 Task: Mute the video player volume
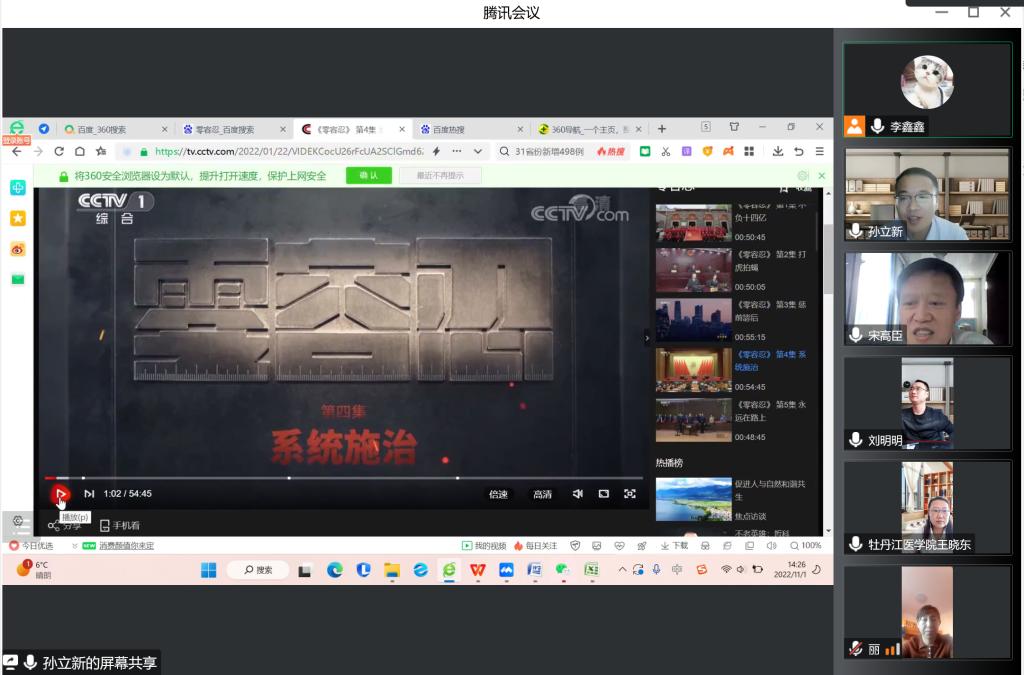578,494
